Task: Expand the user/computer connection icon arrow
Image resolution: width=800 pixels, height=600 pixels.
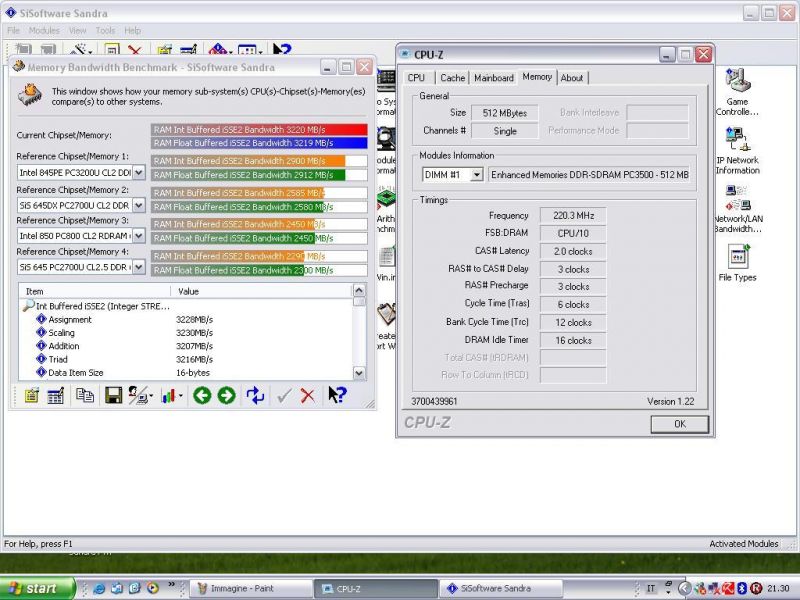Action: (151, 395)
